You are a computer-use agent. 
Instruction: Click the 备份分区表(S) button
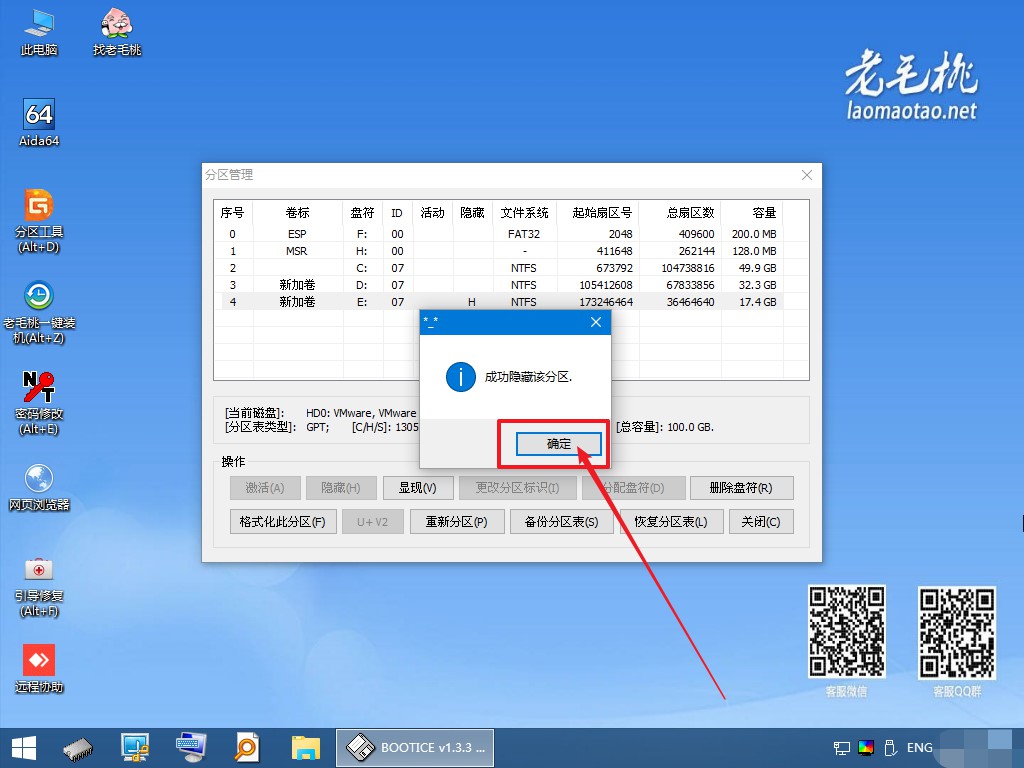(562, 522)
